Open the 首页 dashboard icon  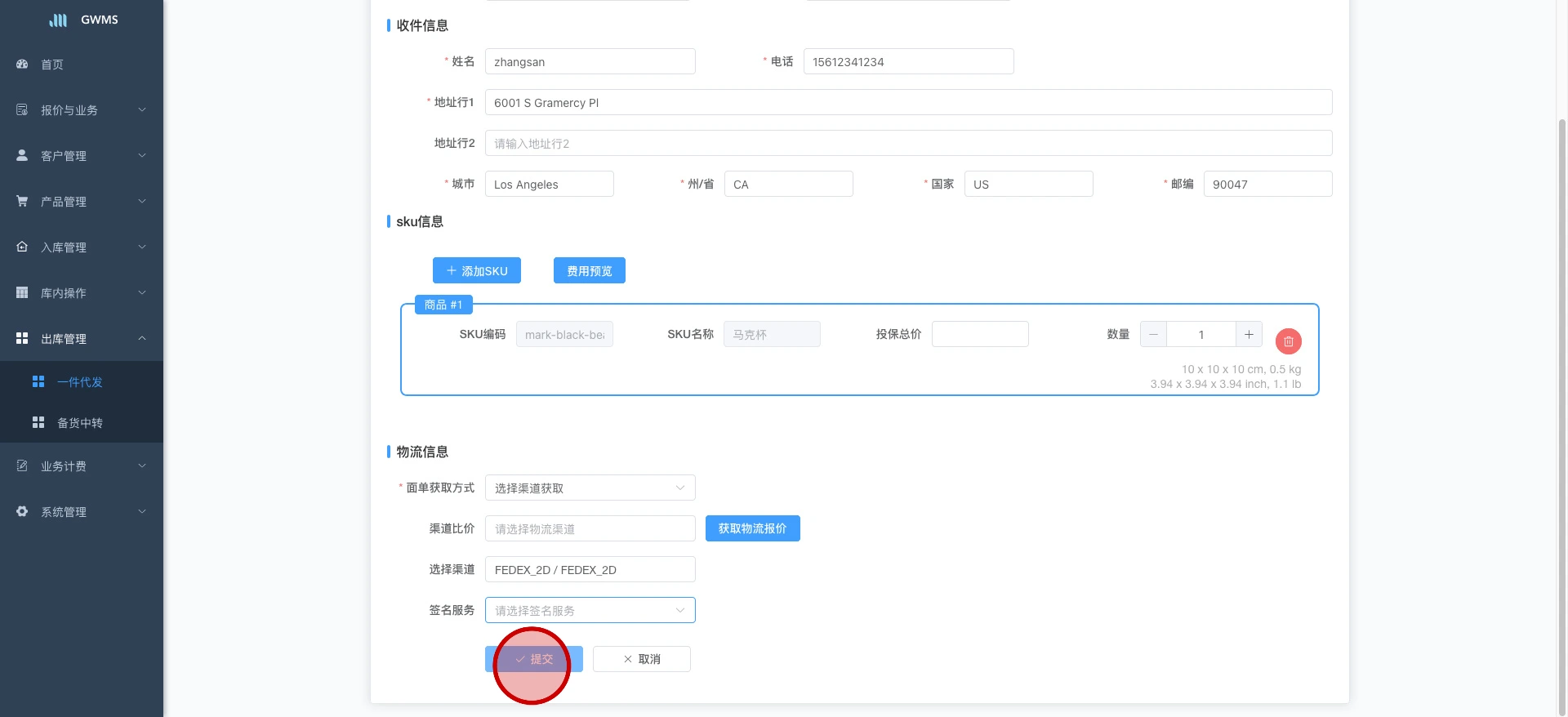point(22,64)
